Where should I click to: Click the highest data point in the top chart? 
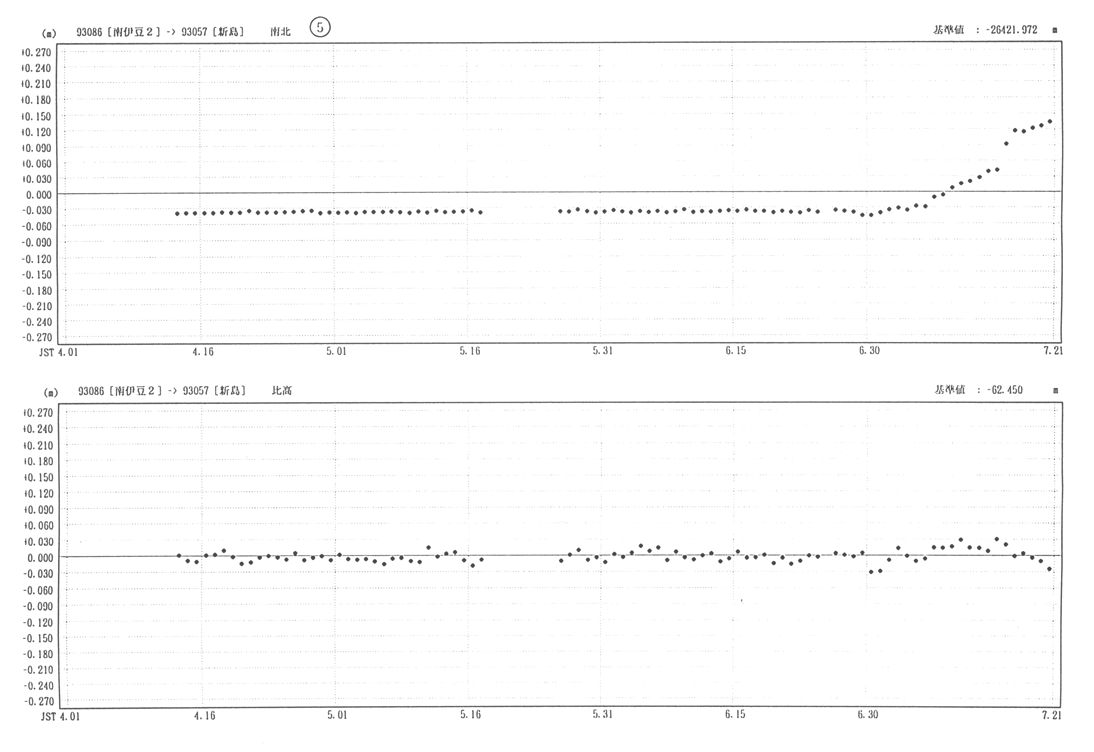(1050, 122)
